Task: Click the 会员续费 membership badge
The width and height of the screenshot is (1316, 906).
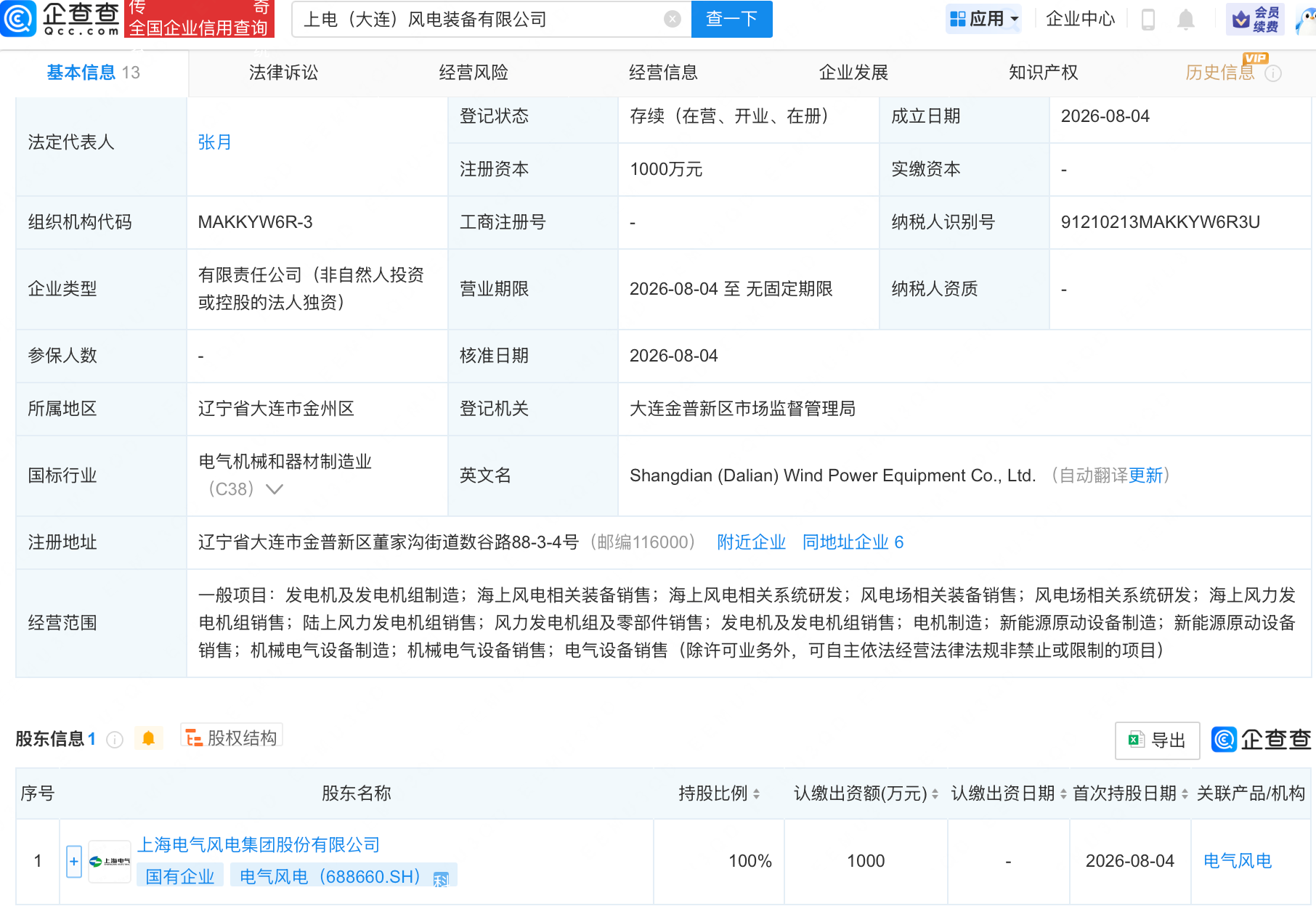Action: [1255, 19]
